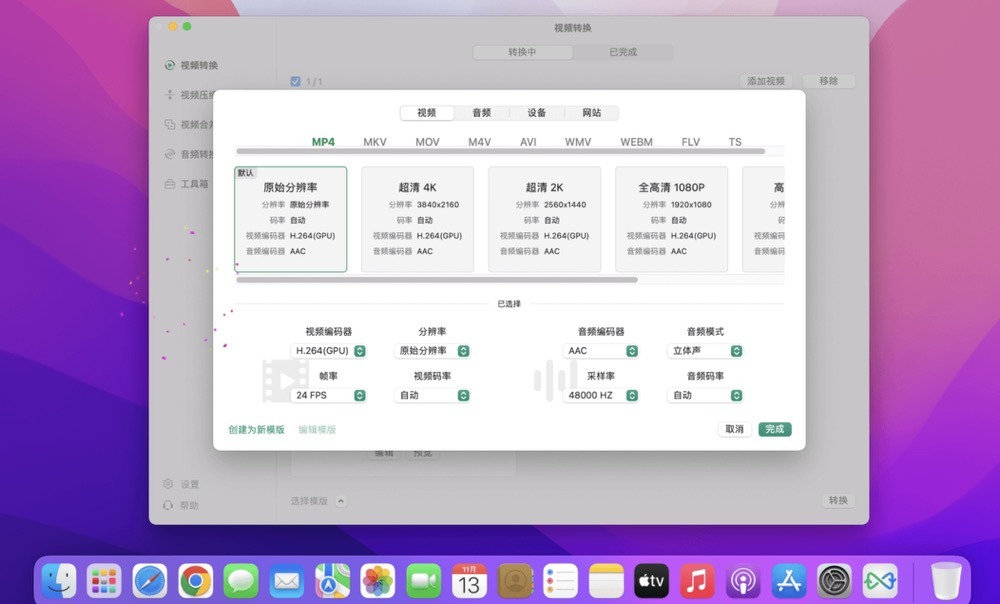The height and width of the screenshot is (604, 1000).
Task: Open the Apple TV app in dock
Action: point(651,580)
